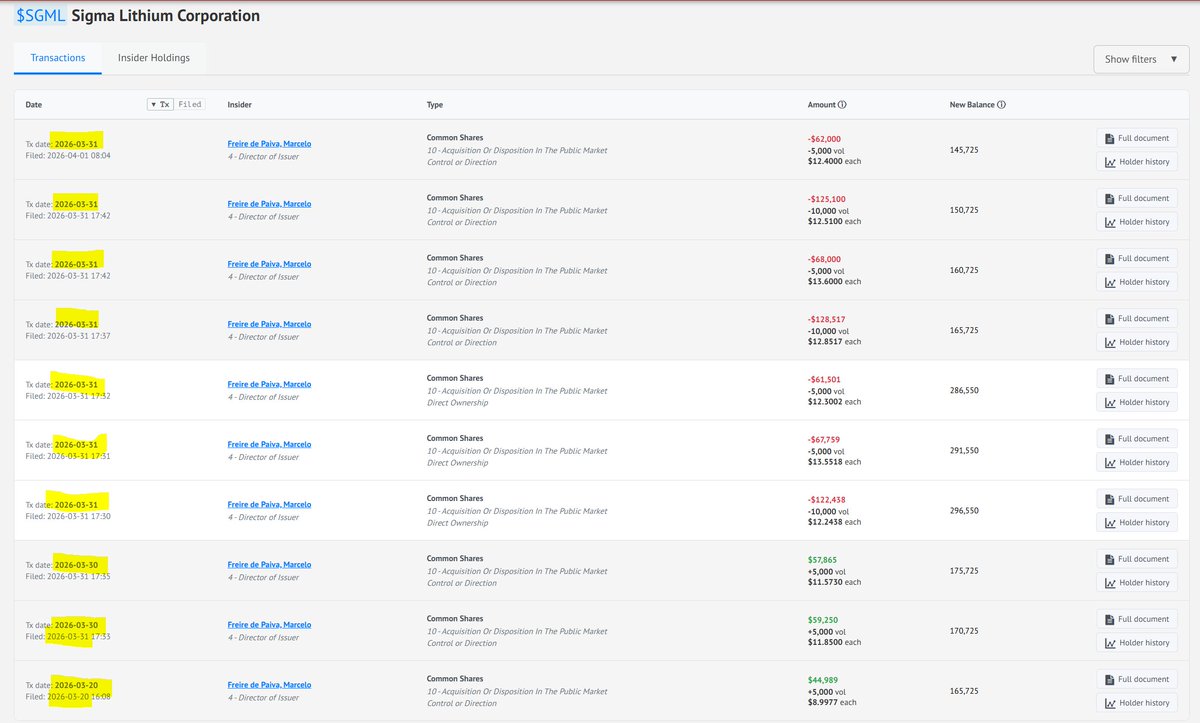This screenshot has height=723, width=1200.
Task: Expand the Show filters dropdown
Action: click(1141, 59)
